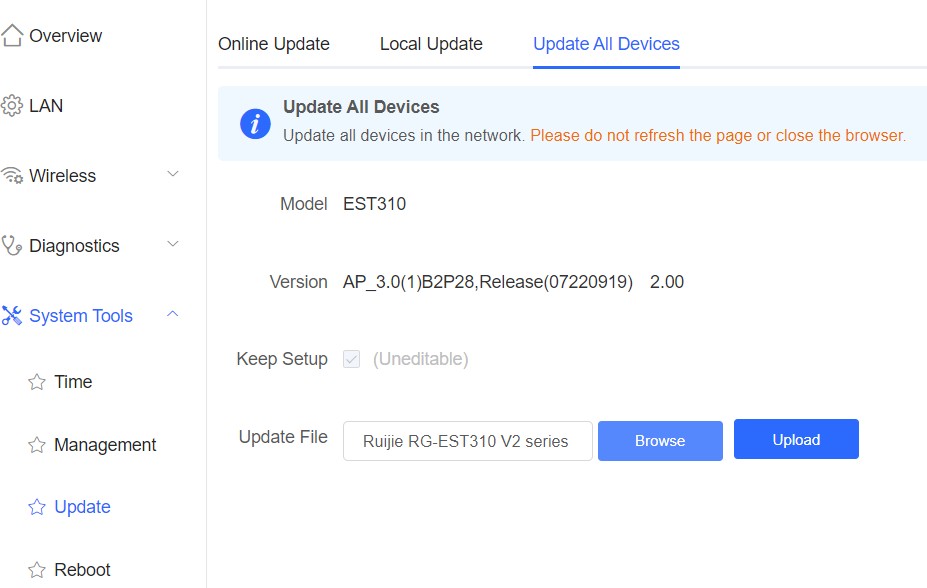
Task: Click the Wireless wifi icon
Action: [12, 176]
